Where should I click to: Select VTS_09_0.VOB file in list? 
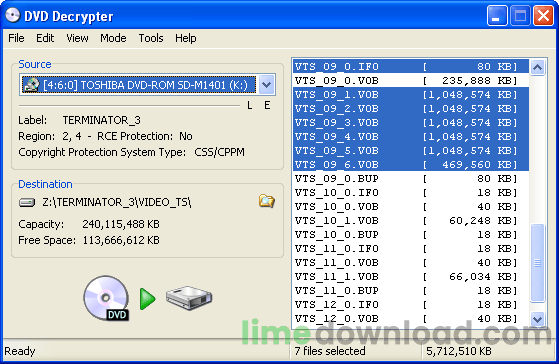[x=411, y=81]
